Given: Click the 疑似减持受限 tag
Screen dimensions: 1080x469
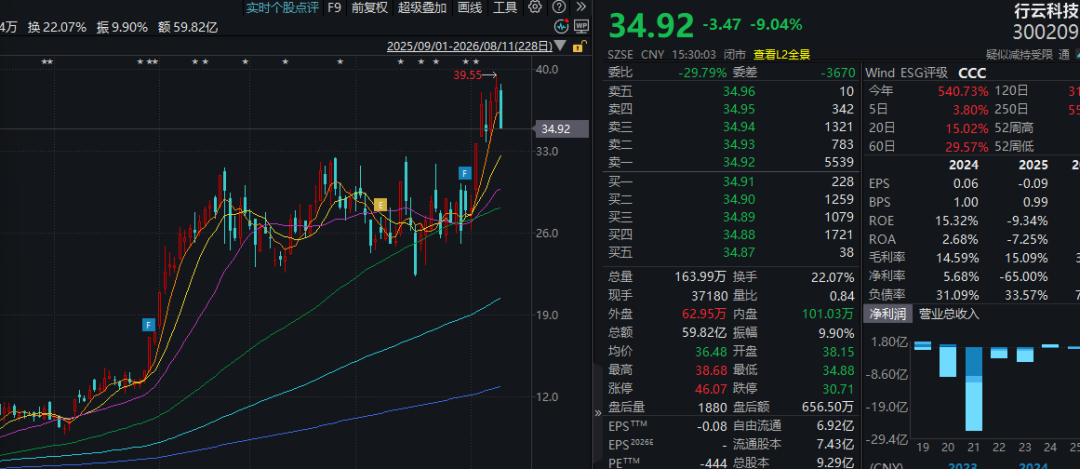Looking at the screenshot, I should coord(1019,54).
